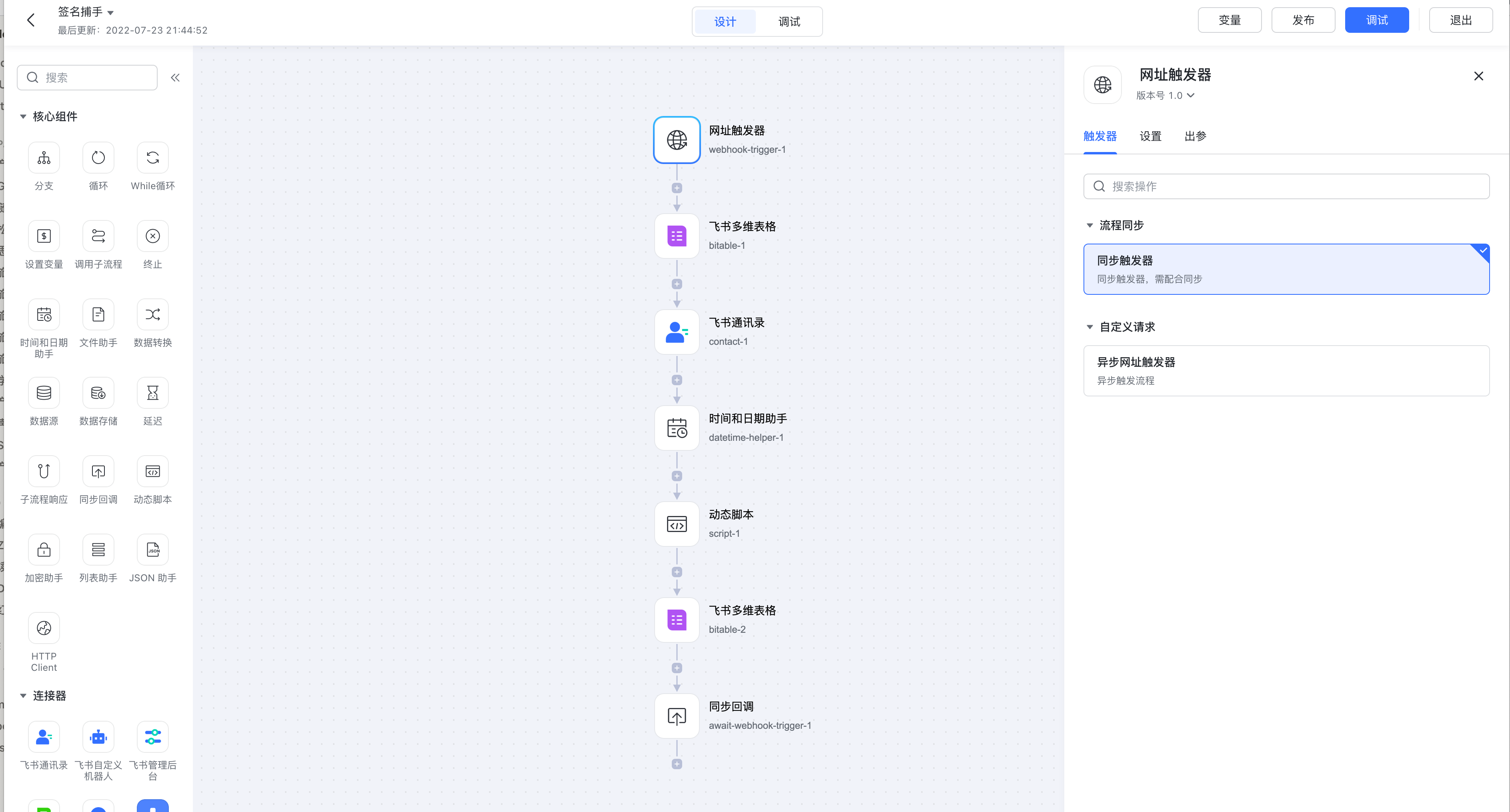1510x812 pixels.
Task: Select the 异步网址触发器 option card
Action: click(x=1287, y=371)
